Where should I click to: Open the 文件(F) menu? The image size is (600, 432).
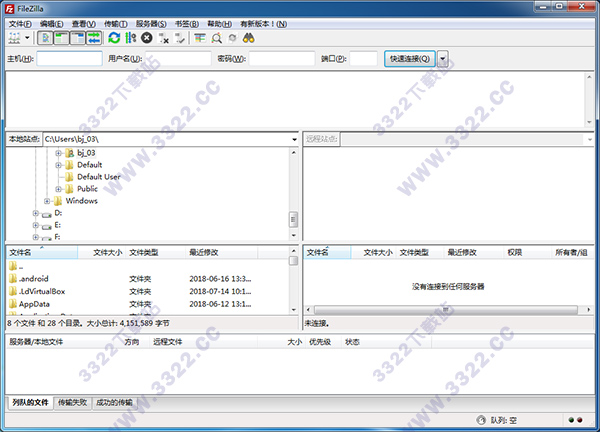click(x=20, y=24)
